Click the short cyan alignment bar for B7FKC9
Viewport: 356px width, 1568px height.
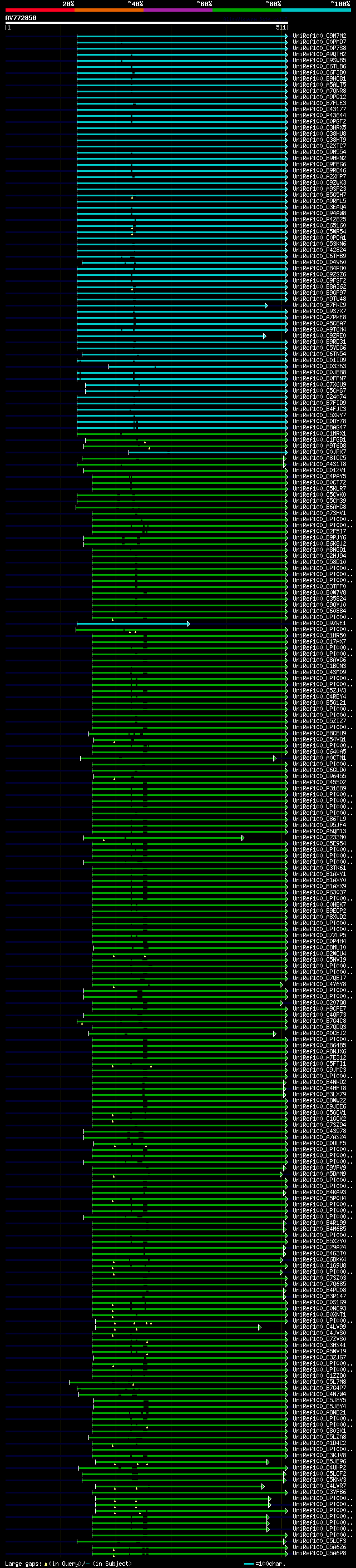point(172,305)
